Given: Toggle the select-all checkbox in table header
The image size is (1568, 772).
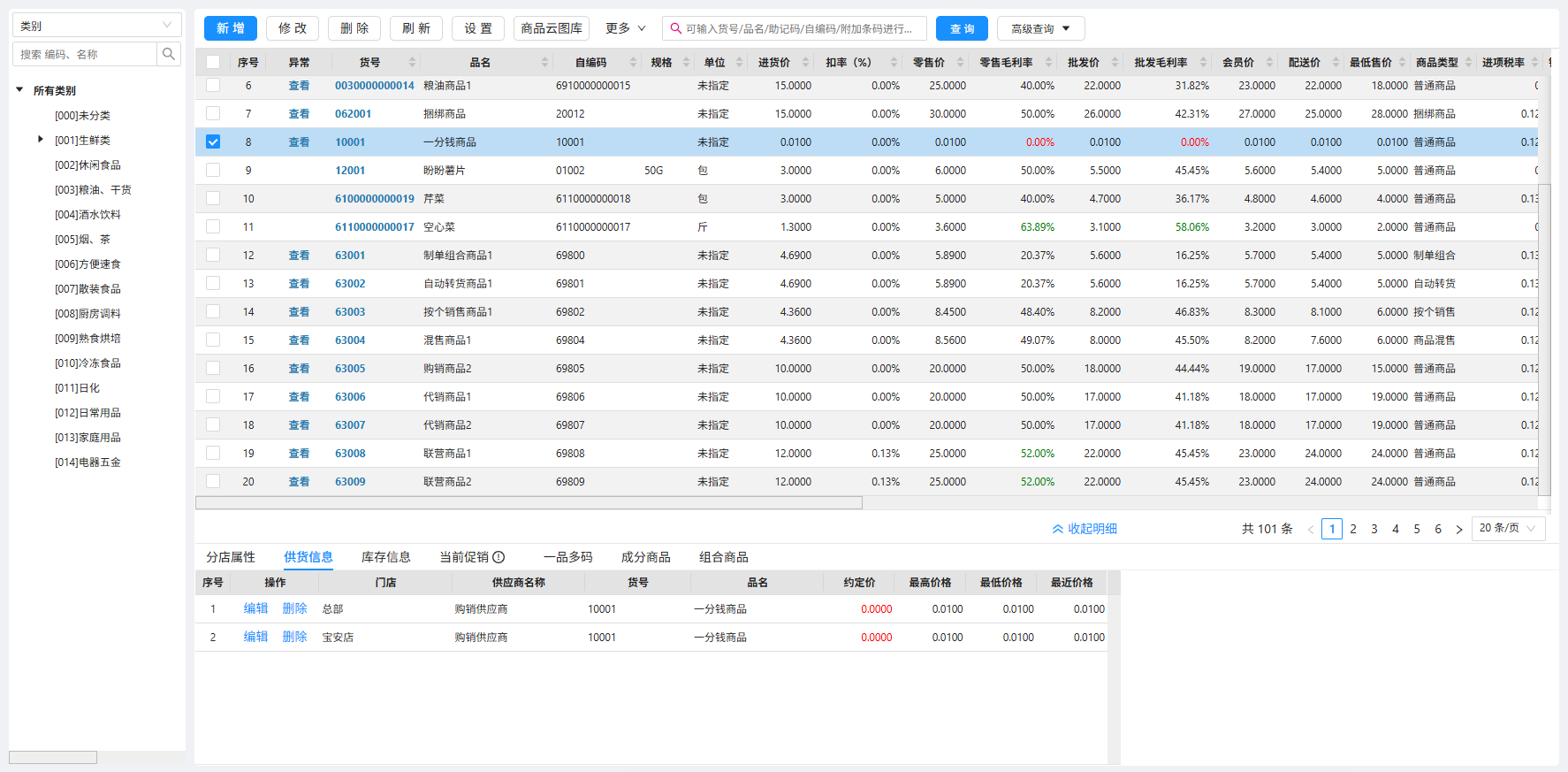Looking at the screenshot, I should [x=213, y=62].
